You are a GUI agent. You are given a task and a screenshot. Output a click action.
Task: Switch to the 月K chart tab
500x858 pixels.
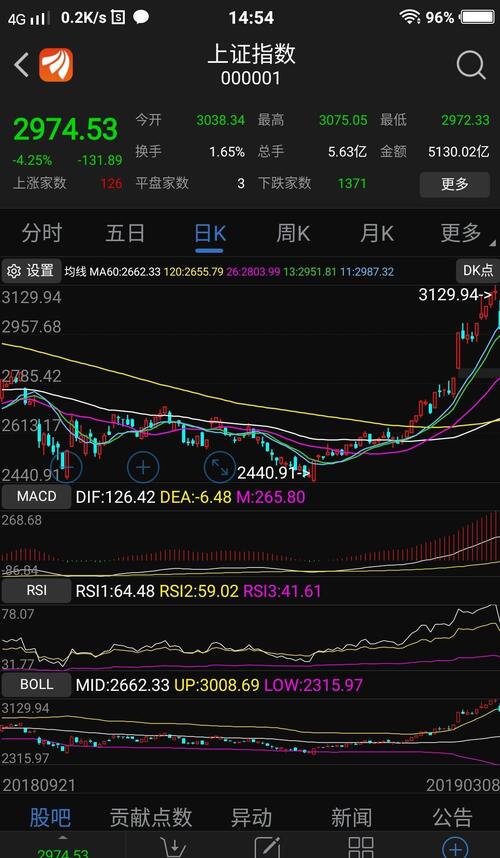tap(376, 234)
